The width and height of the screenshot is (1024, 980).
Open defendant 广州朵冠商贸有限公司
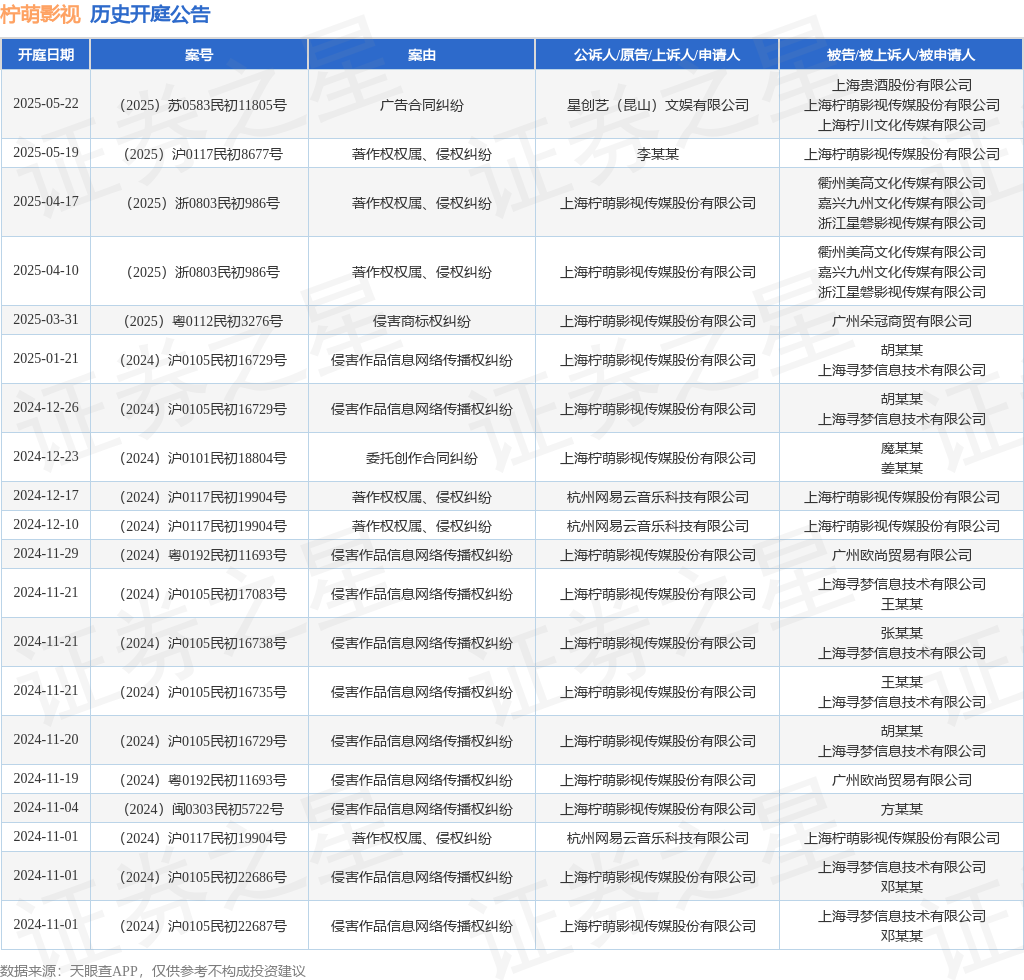(902, 321)
